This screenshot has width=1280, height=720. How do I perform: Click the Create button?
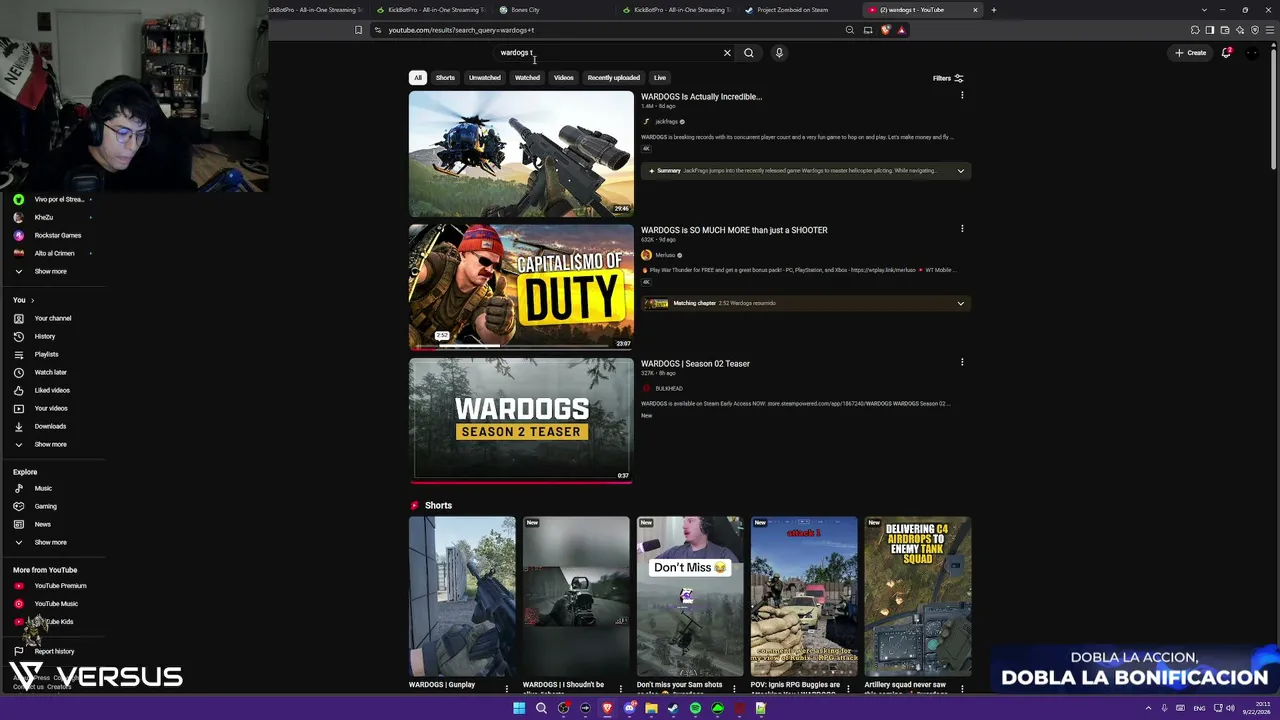tap(1191, 52)
